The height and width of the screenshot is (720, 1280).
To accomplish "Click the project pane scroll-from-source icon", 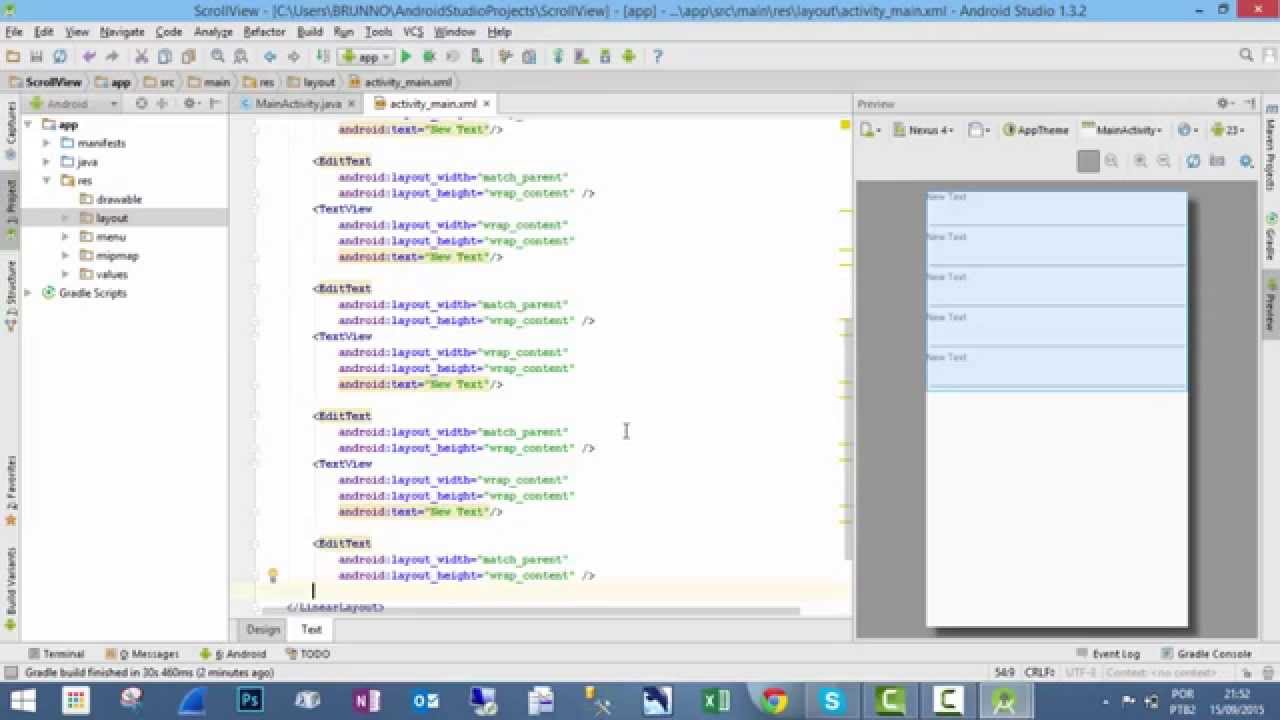I will 141,104.
